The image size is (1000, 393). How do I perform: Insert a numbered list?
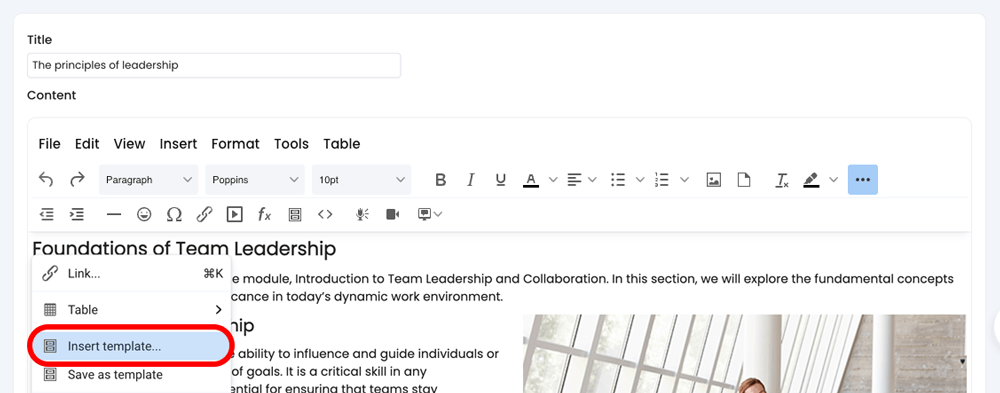[662, 180]
